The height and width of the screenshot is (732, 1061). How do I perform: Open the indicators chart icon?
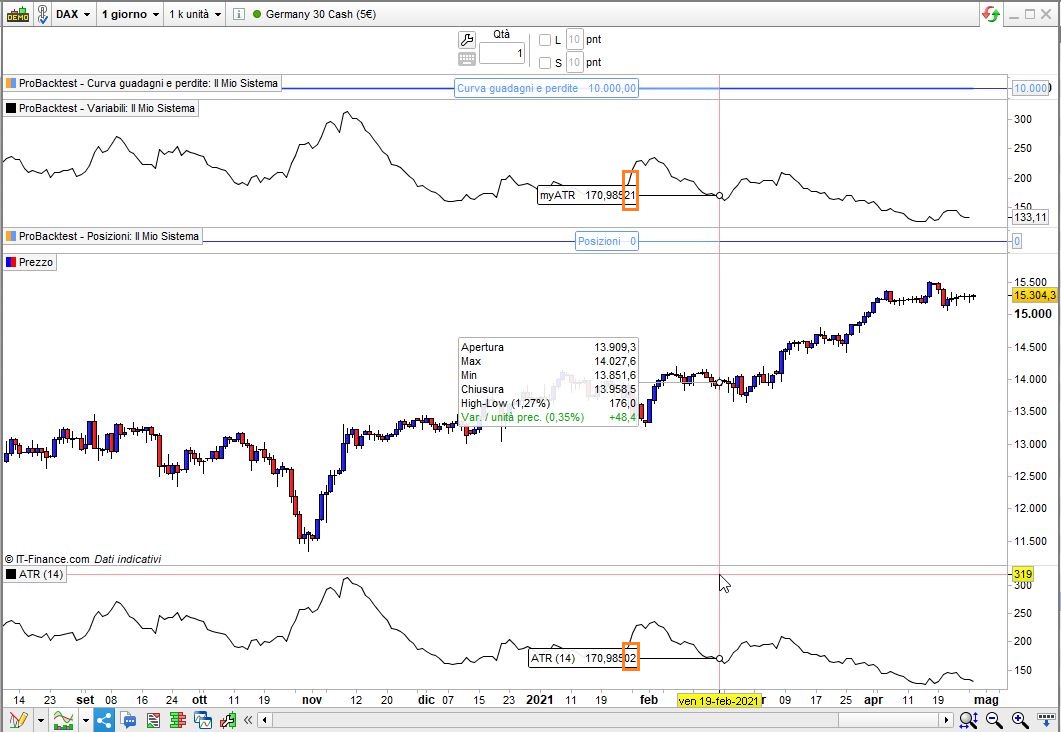click(x=63, y=720)
